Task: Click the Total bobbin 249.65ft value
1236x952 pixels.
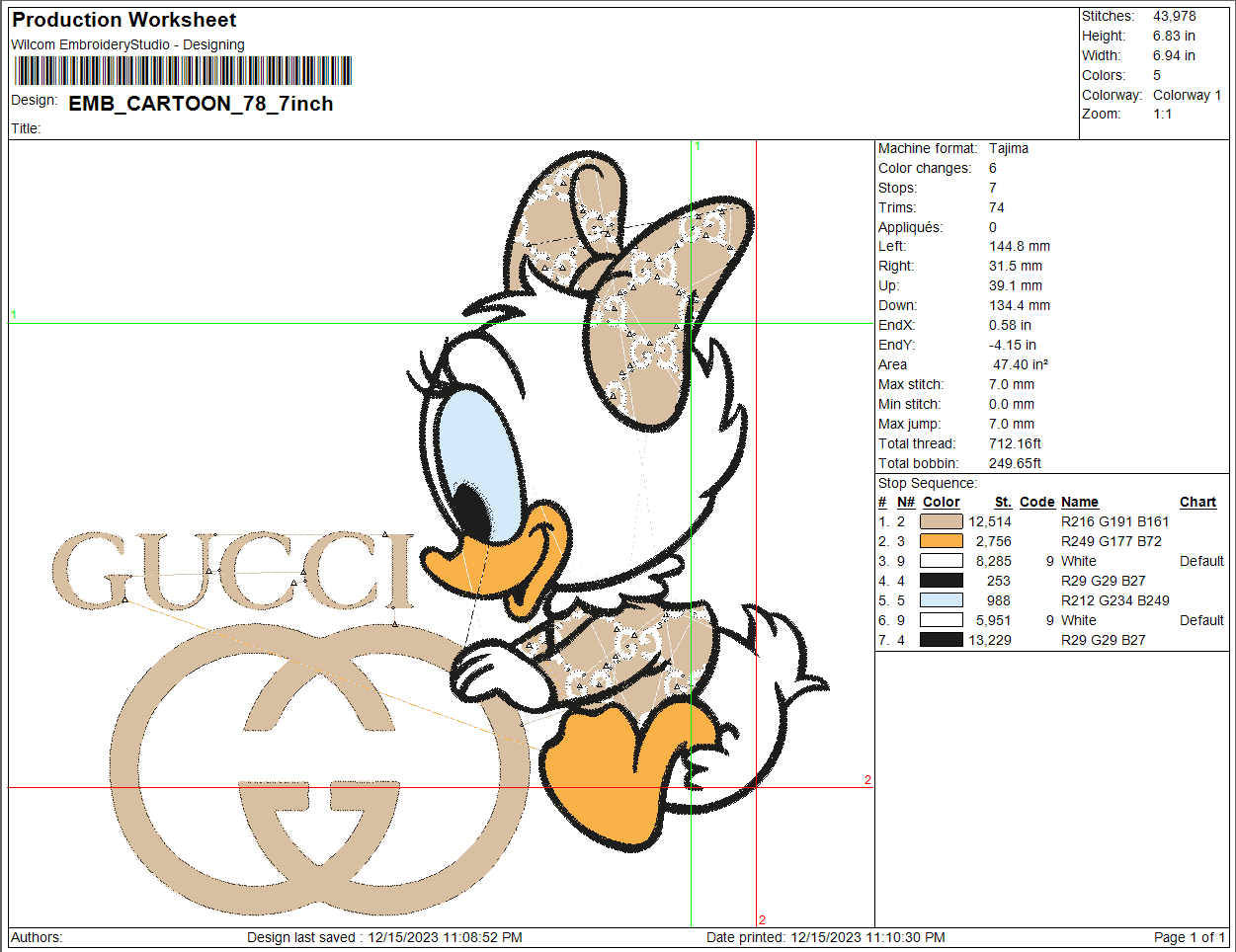Action: click(x=1015, y=463)
